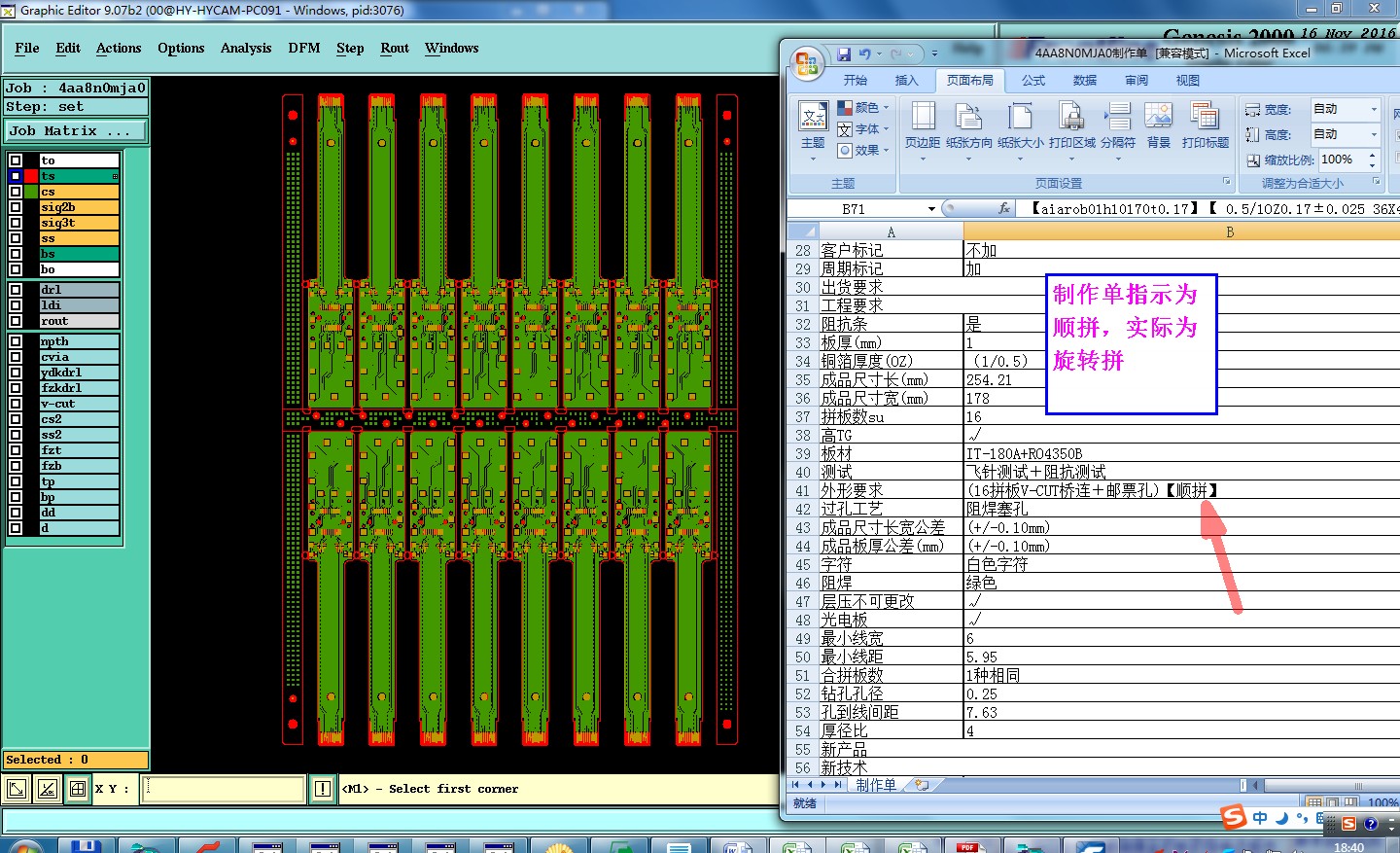Open the 主题 (Themes) gallery in Excel
This screenshot has height=853, width=1400.
813,129
